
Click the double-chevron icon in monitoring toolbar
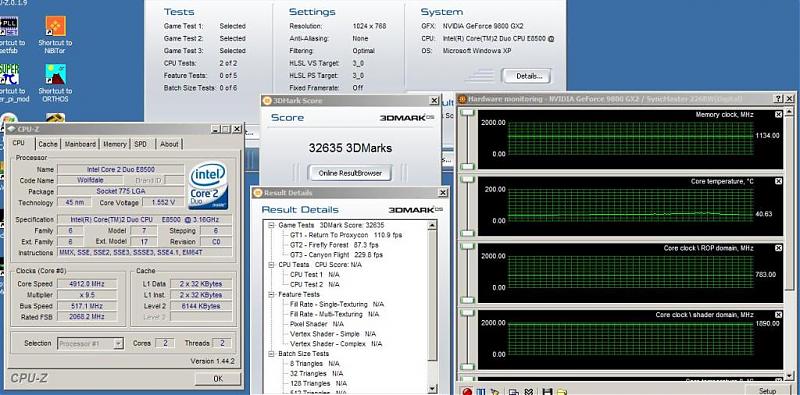tap(529, 391)
